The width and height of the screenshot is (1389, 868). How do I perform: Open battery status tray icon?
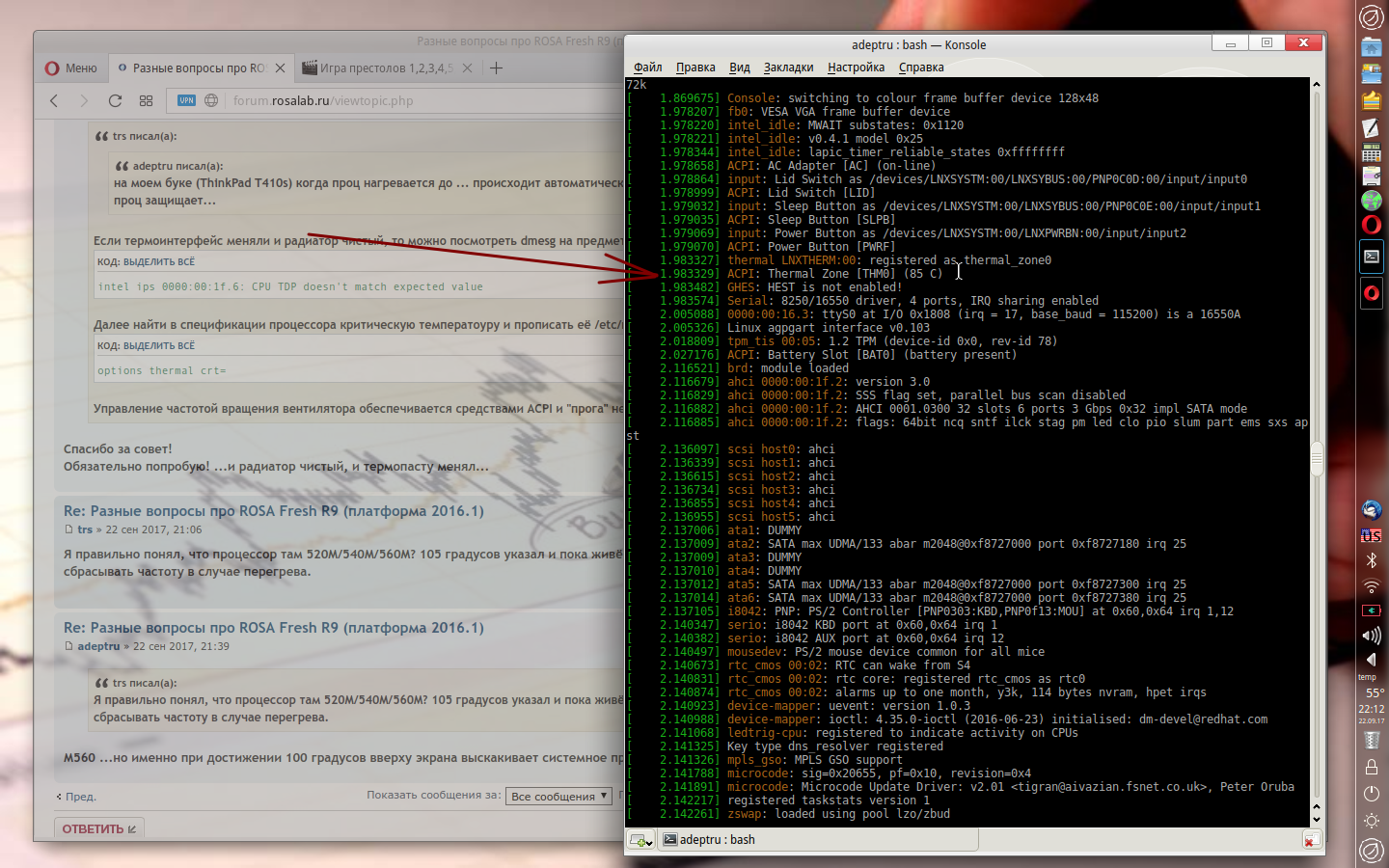(1371, 610)
